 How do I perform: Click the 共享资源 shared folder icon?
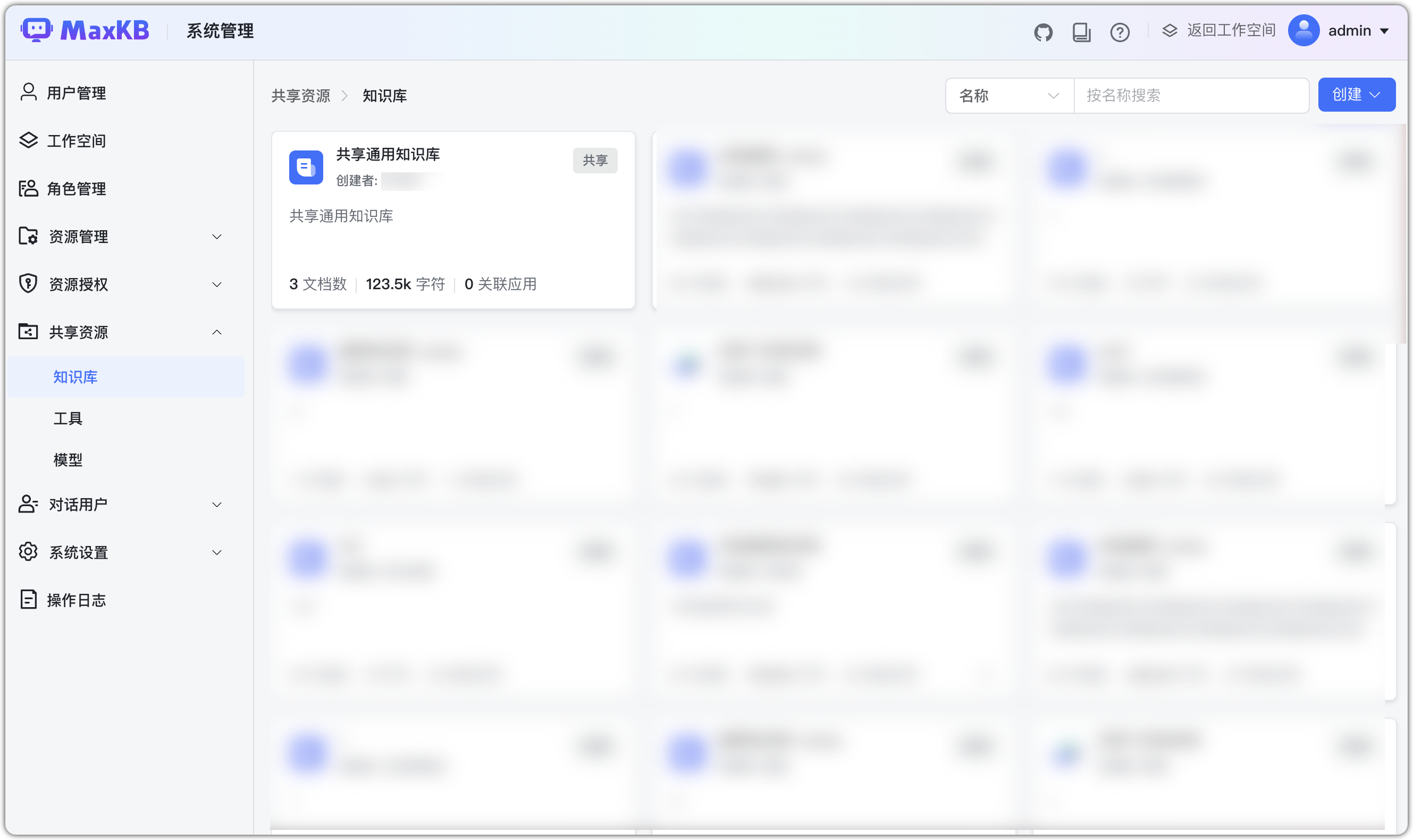coord(28,331)
